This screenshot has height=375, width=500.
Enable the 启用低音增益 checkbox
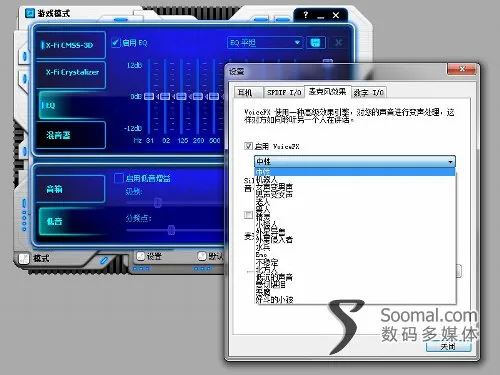119,178
